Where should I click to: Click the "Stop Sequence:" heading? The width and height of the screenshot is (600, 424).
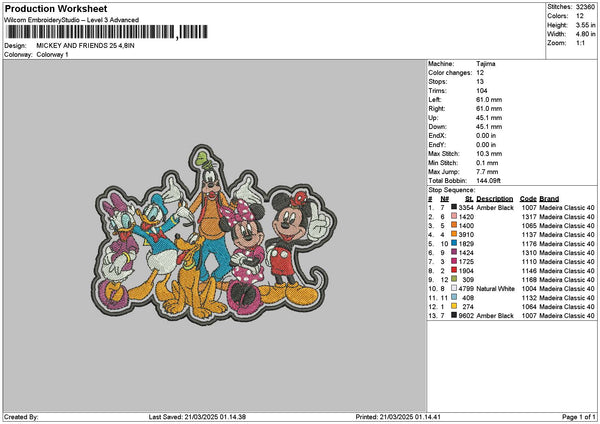tap(452, 190)
